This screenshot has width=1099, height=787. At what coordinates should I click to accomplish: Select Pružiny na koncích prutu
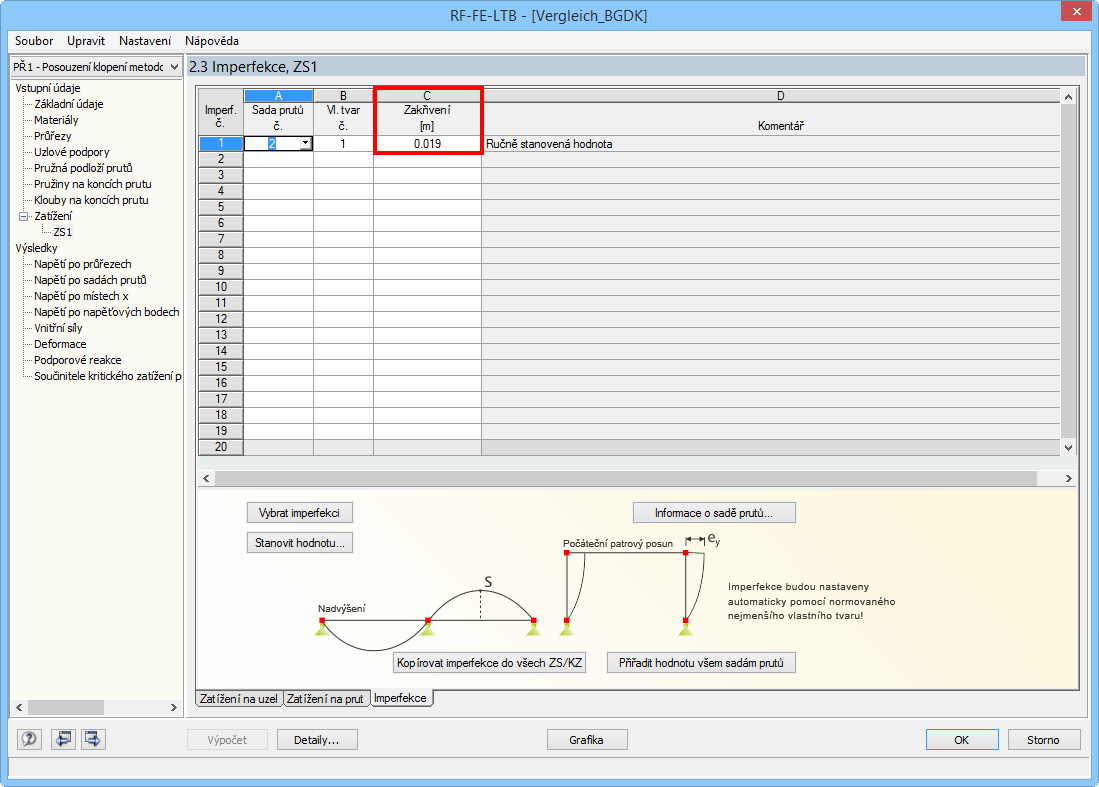tap(93, 184)
